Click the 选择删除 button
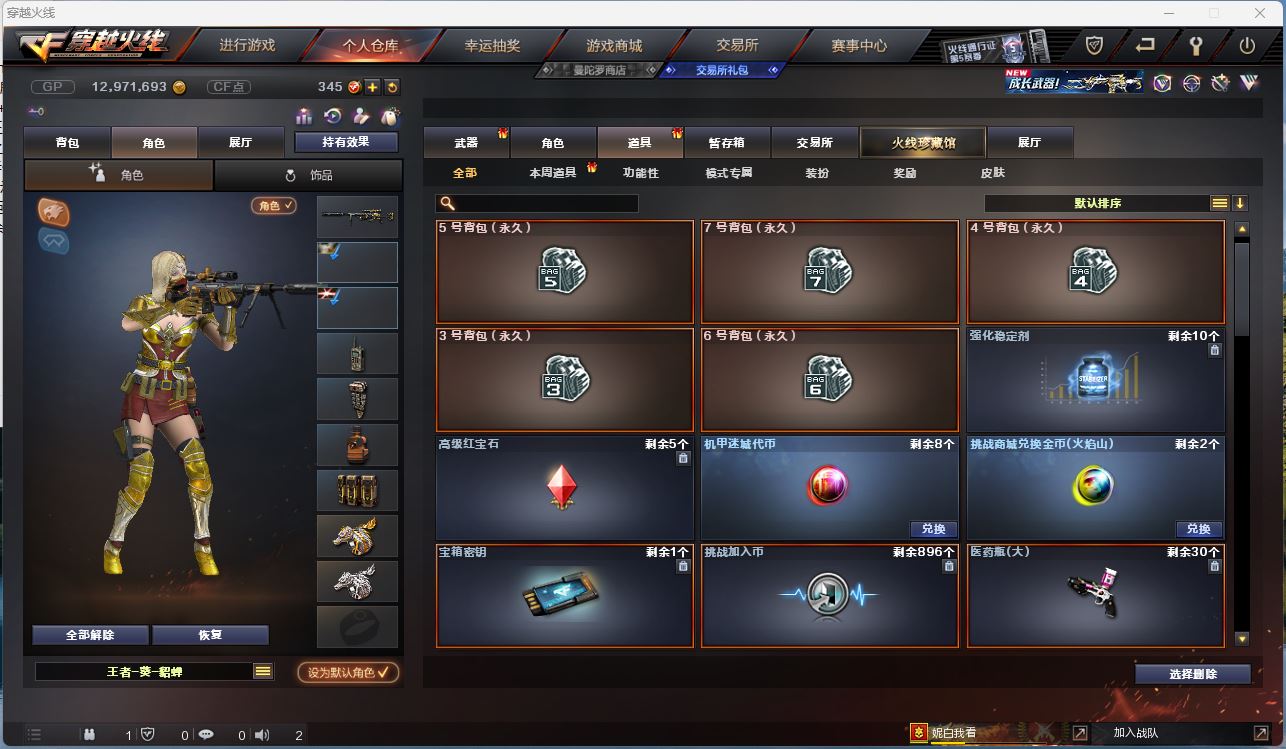This screenshot has width=1286, height=749. pos(1193,674)
